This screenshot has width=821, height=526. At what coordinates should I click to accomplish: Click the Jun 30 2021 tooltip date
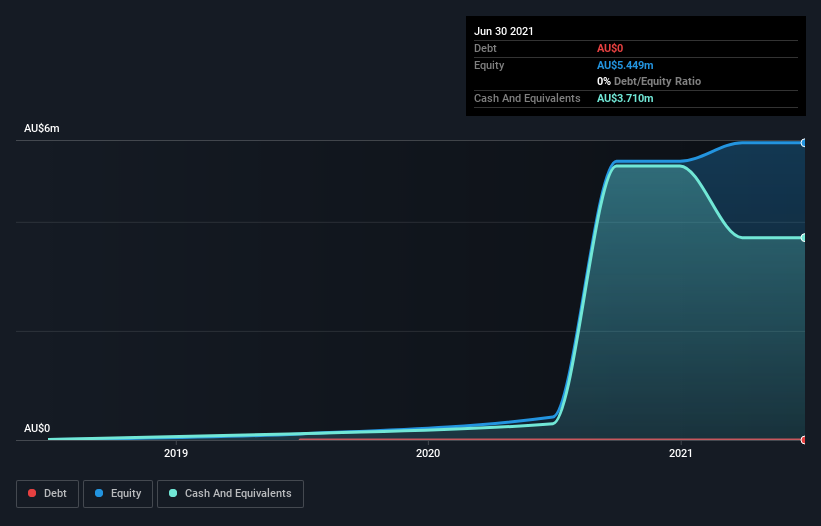click(x=504, y=31)
